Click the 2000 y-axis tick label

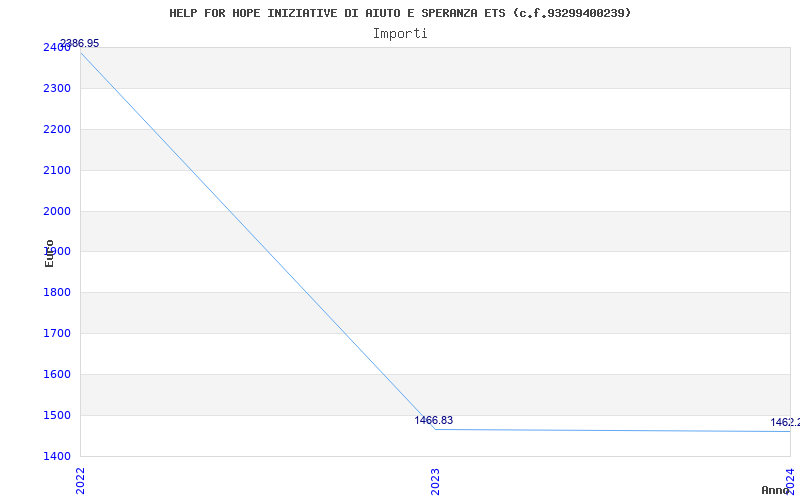pyautogui.click(x=57, y=211)
